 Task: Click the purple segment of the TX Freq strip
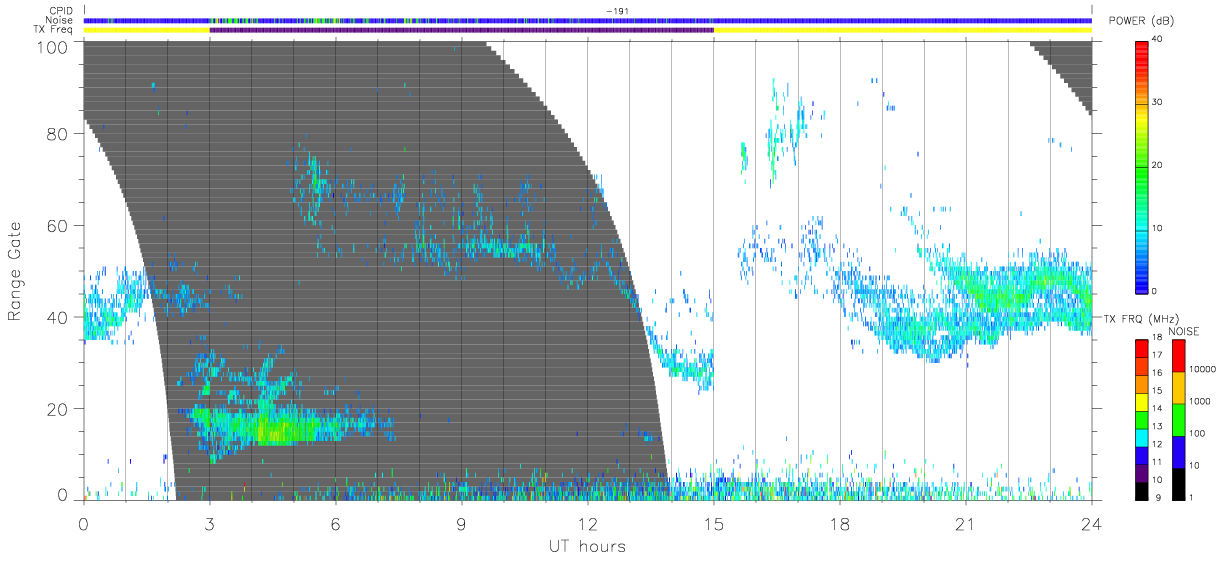pos(461,30)
